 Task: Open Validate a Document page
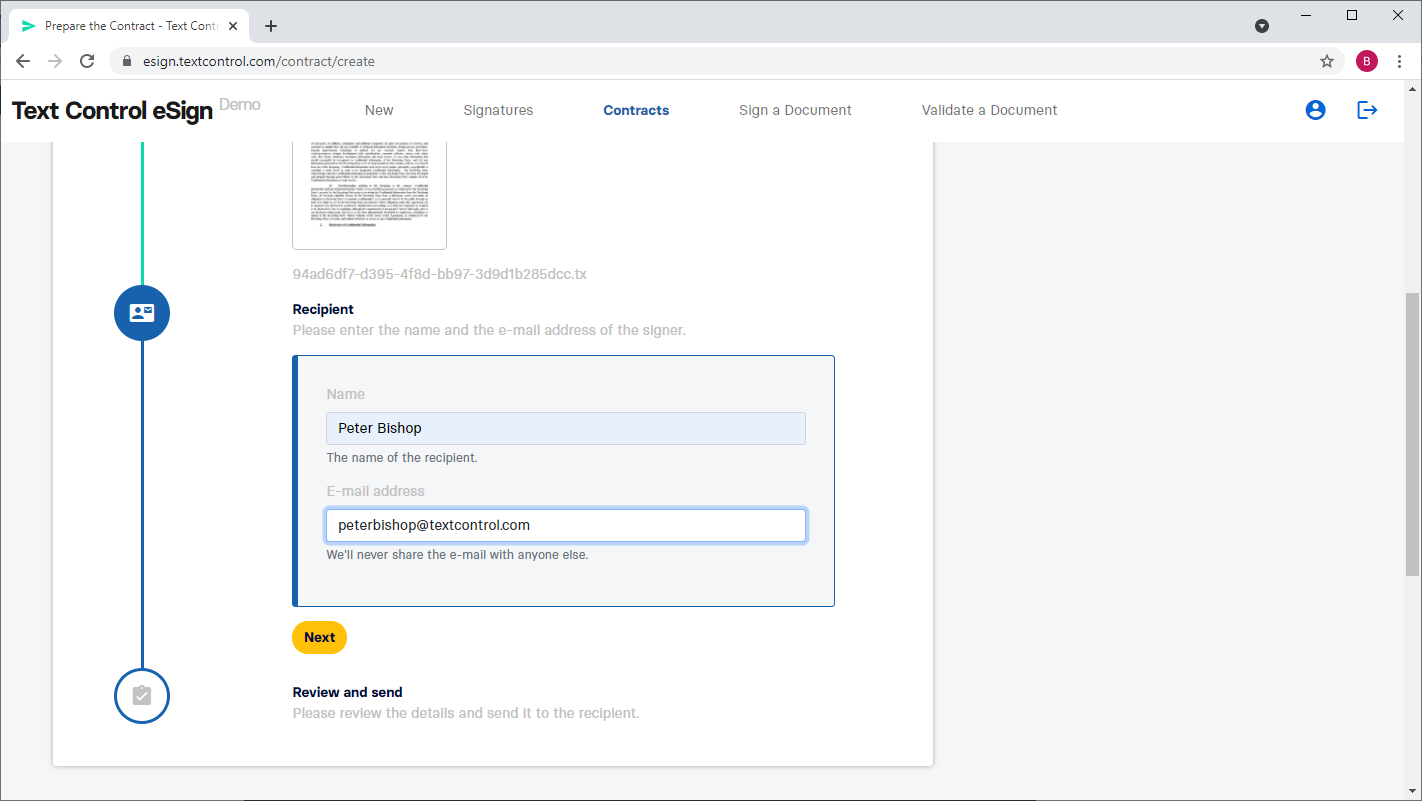point(989,110)
